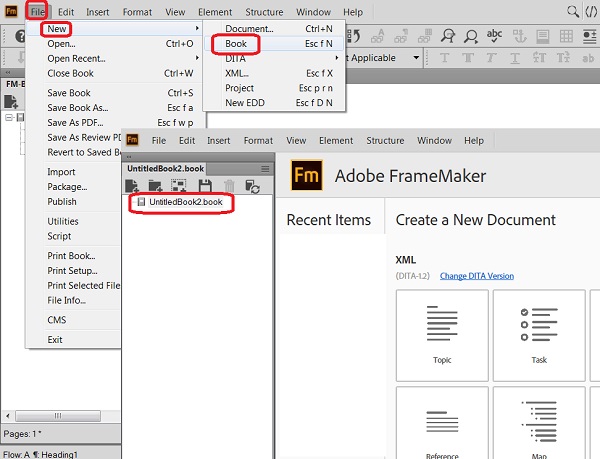
Task: Click the anchored frame anchor icon
Action: (x=519, y=36)
